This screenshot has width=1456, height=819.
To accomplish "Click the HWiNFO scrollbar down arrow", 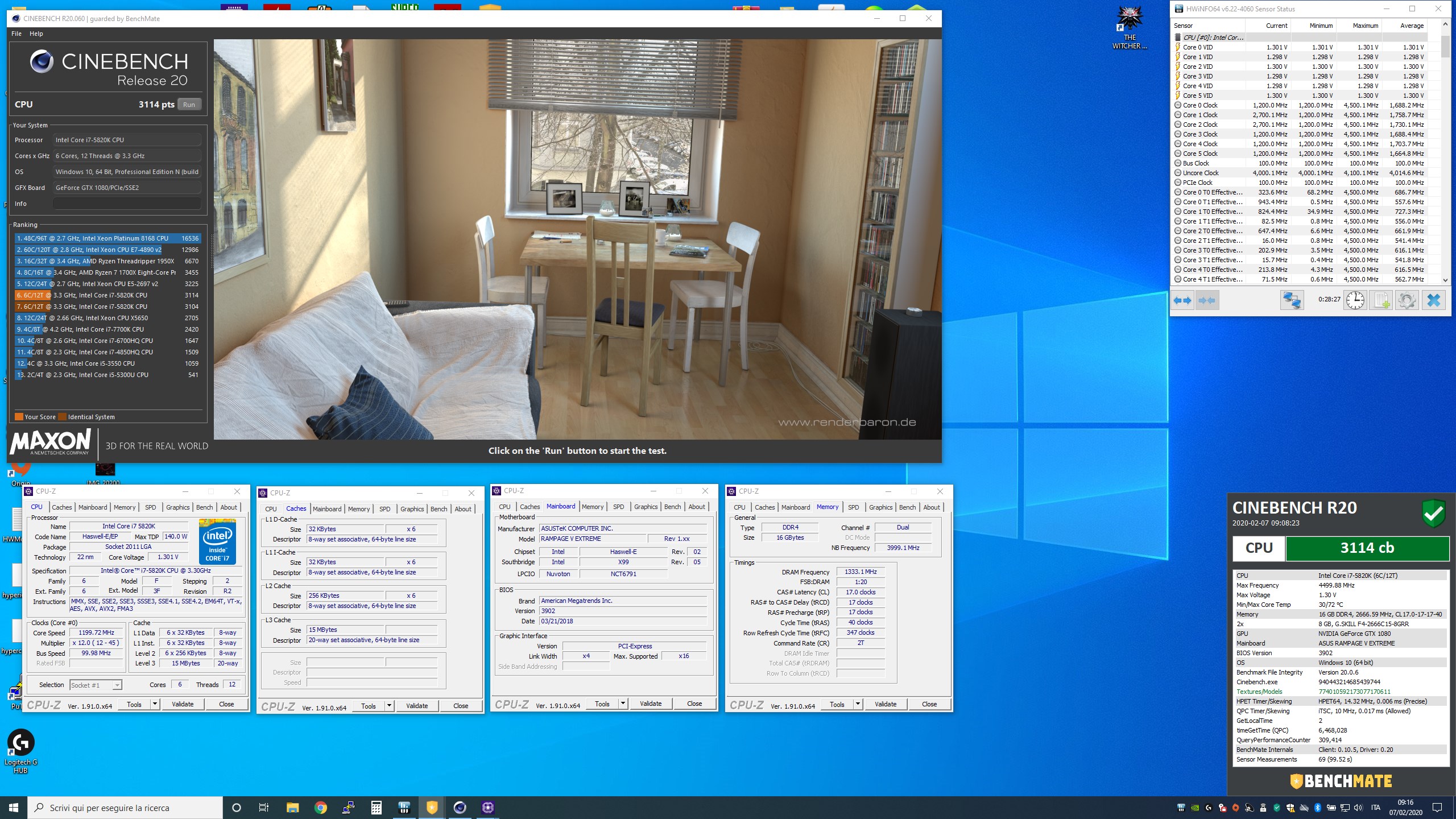I will pos(1445,280).
